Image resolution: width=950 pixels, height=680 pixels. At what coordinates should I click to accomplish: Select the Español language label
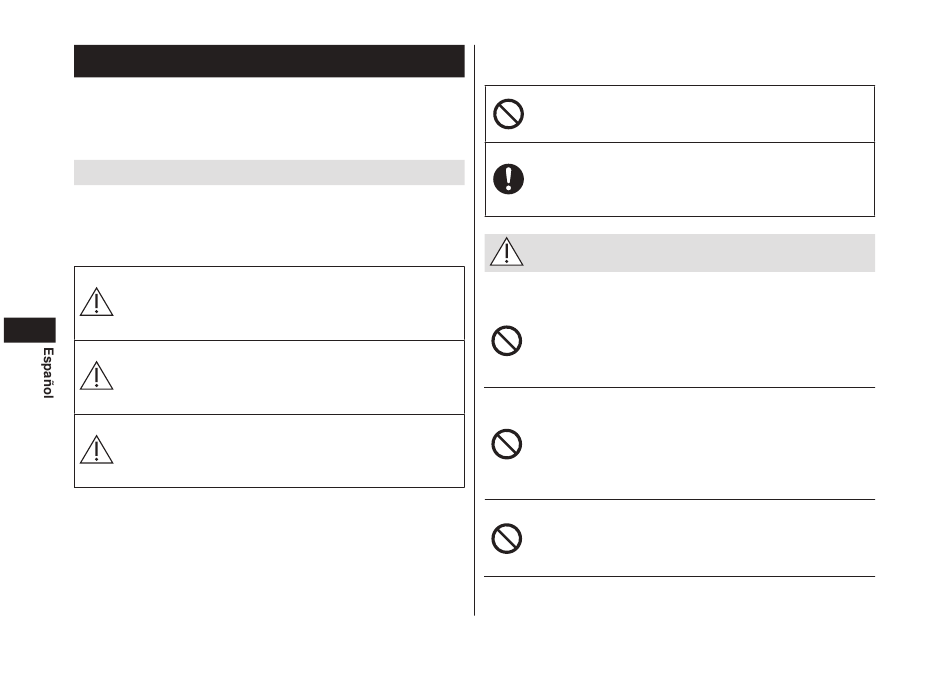point(48,373)
